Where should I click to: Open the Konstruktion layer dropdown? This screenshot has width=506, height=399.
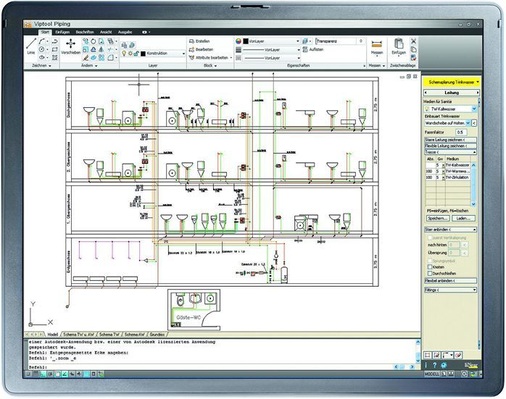(163, 53)
